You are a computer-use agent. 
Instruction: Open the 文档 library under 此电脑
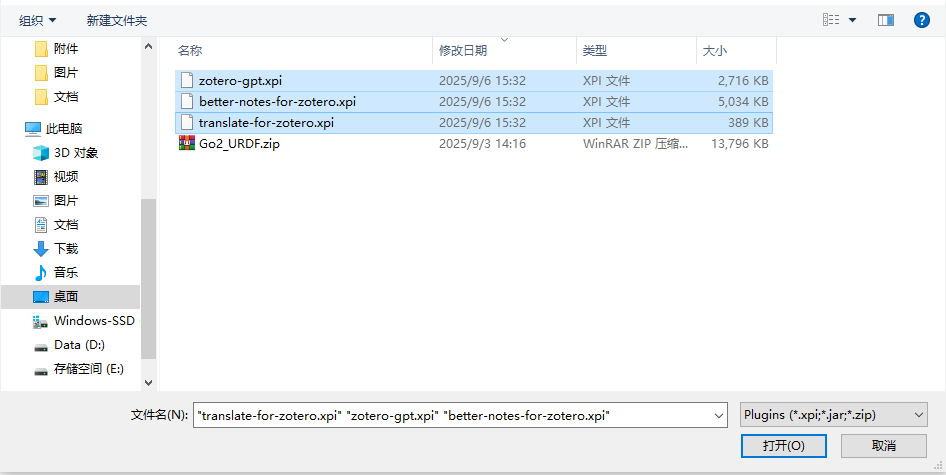click(66, 225)
